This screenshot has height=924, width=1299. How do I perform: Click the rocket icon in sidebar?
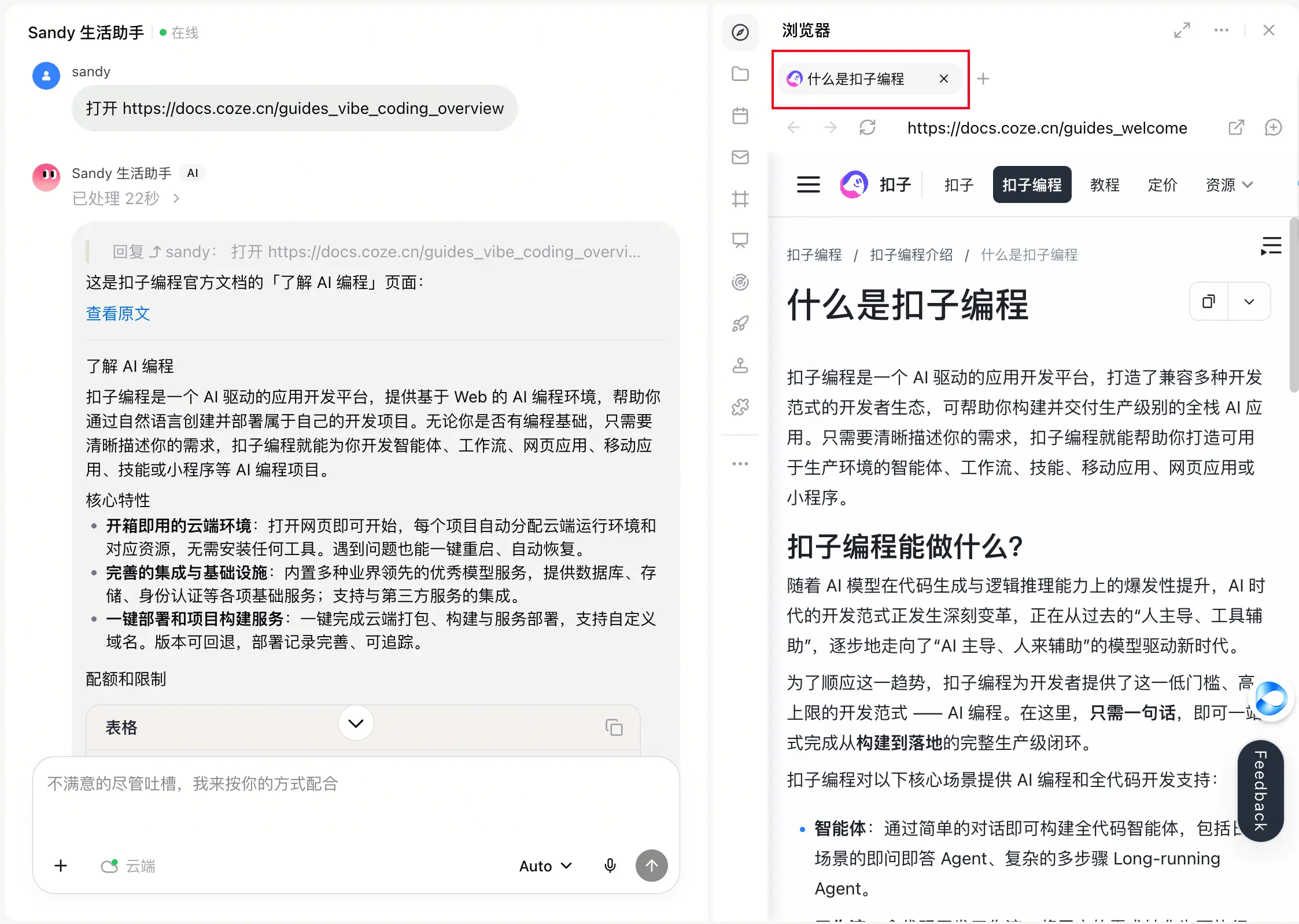pos(740,324)
